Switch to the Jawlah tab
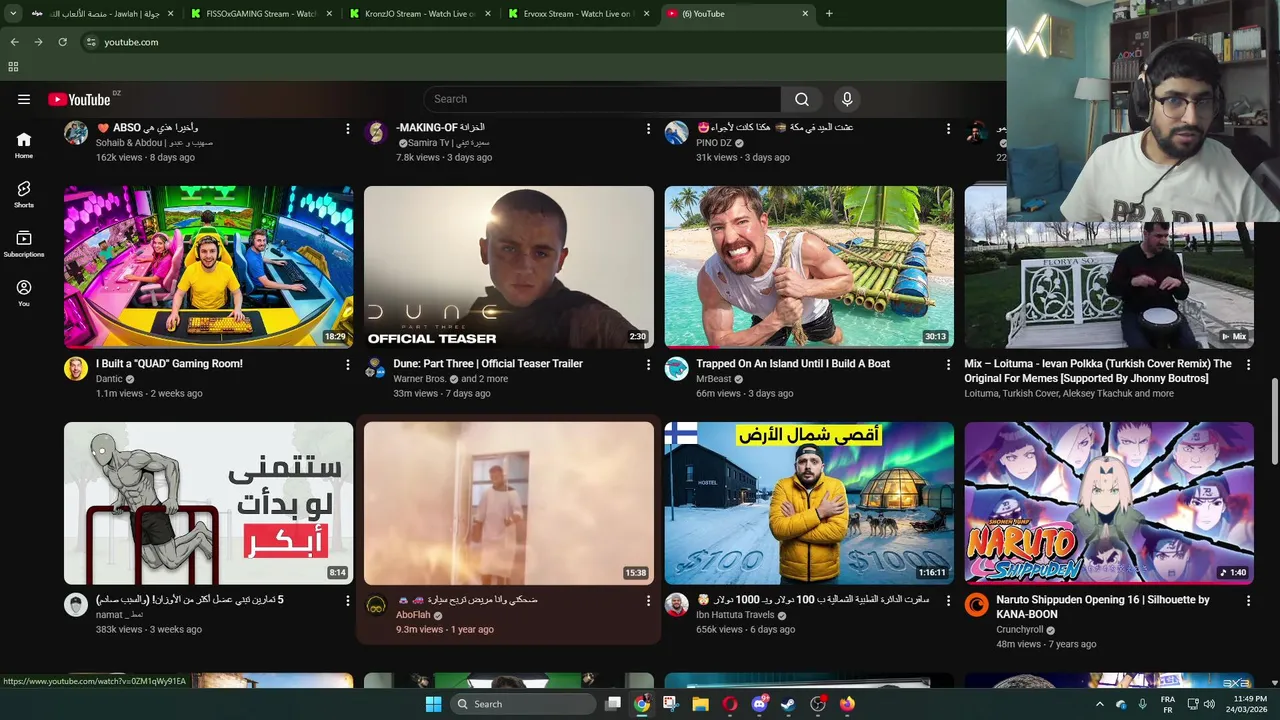The height and width of the screenshot is (720, 1280). click(x=103, y=14)
